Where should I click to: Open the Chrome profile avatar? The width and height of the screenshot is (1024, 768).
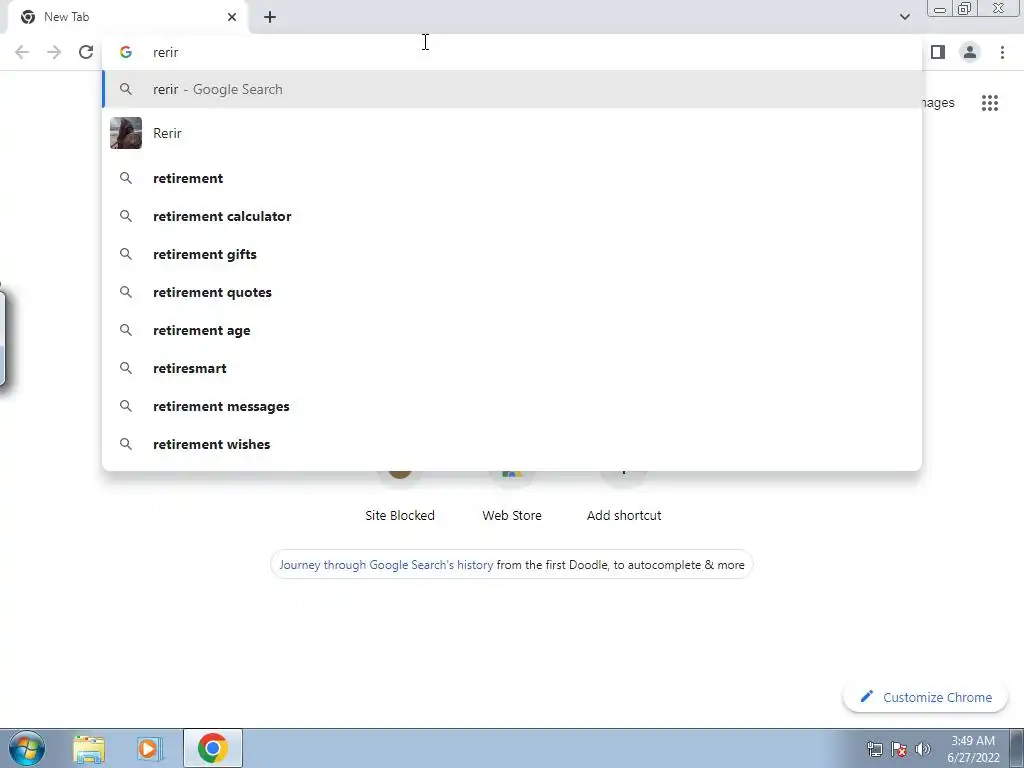(970, 52)
